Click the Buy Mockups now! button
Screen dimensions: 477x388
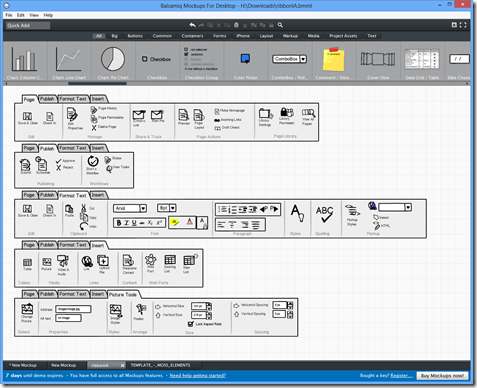[x=442, y=376]
